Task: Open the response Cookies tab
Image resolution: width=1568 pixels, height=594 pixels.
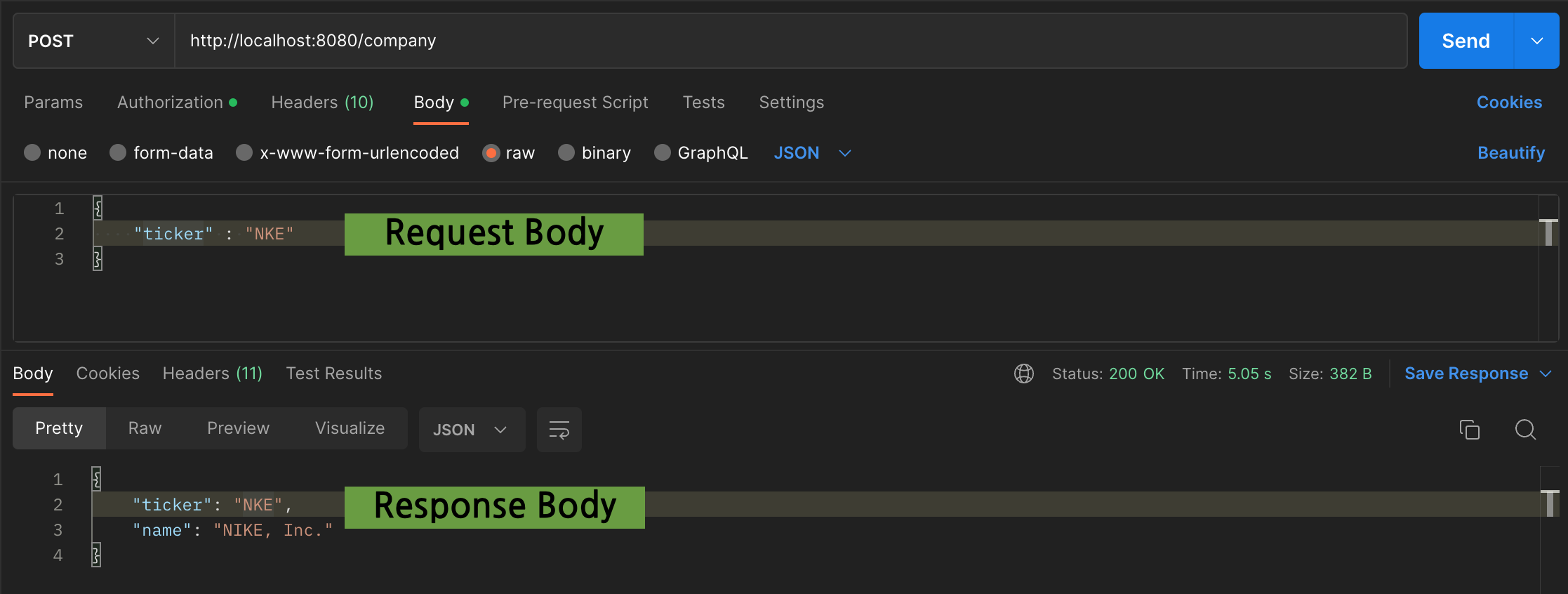Action: pyautogui.click(x=108, y=374)
